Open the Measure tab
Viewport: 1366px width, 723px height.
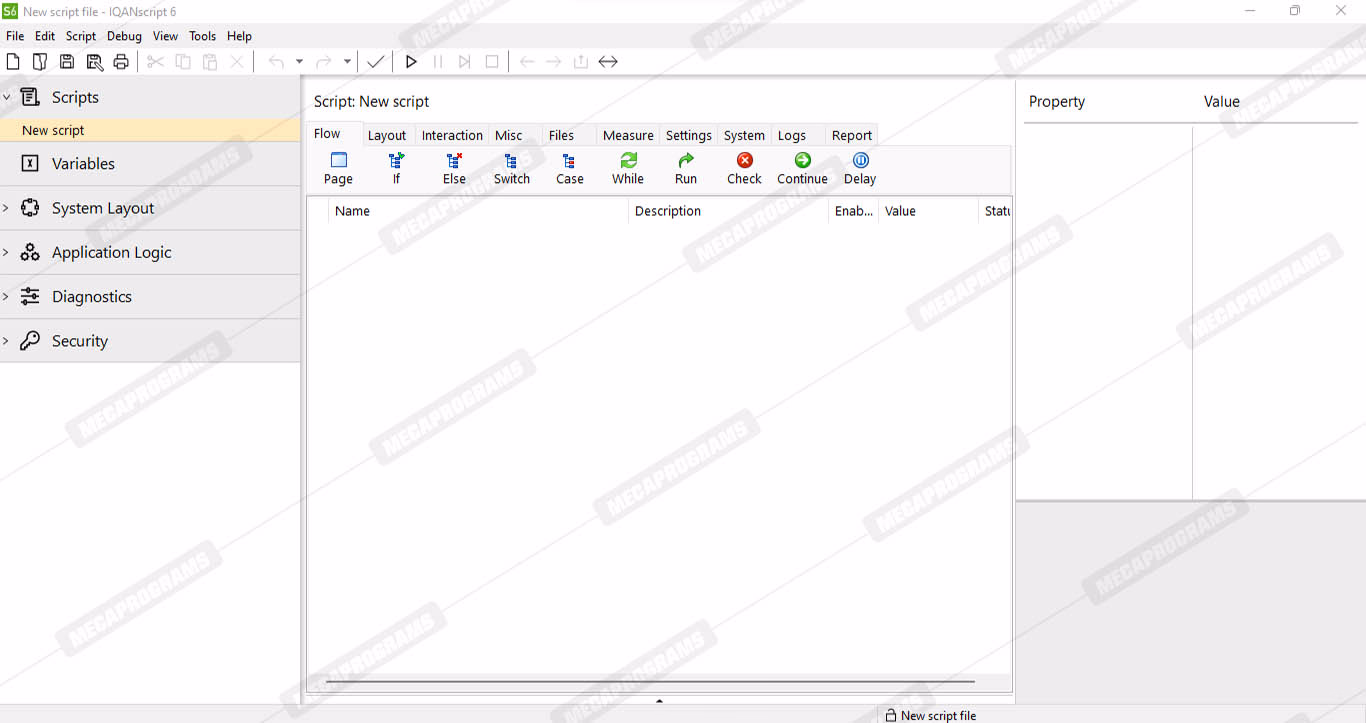click(628, 135)
